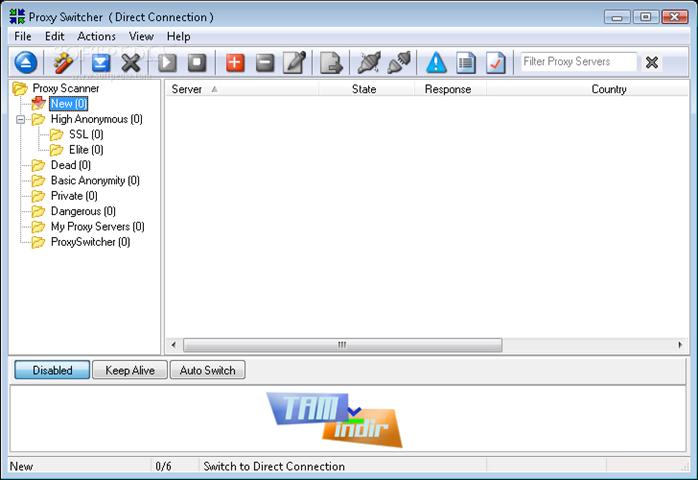Click the horizontal scrollbar right arrow
The image size is (698, 480).
(x=680, y=345)
